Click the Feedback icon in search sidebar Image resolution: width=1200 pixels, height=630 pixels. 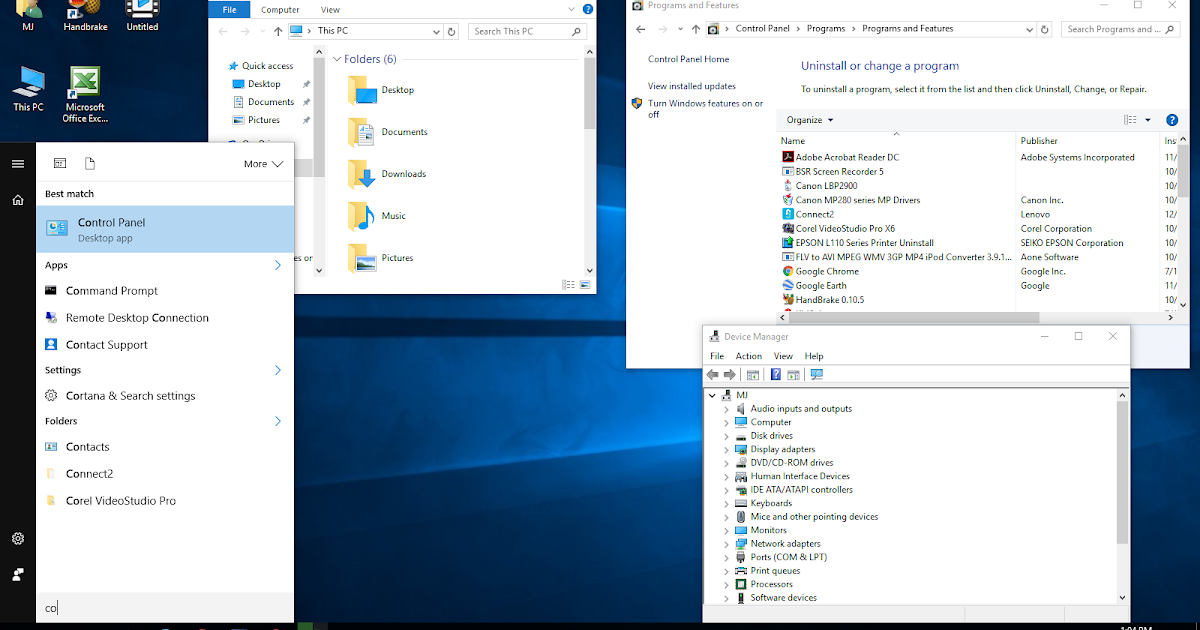(18, 574)
